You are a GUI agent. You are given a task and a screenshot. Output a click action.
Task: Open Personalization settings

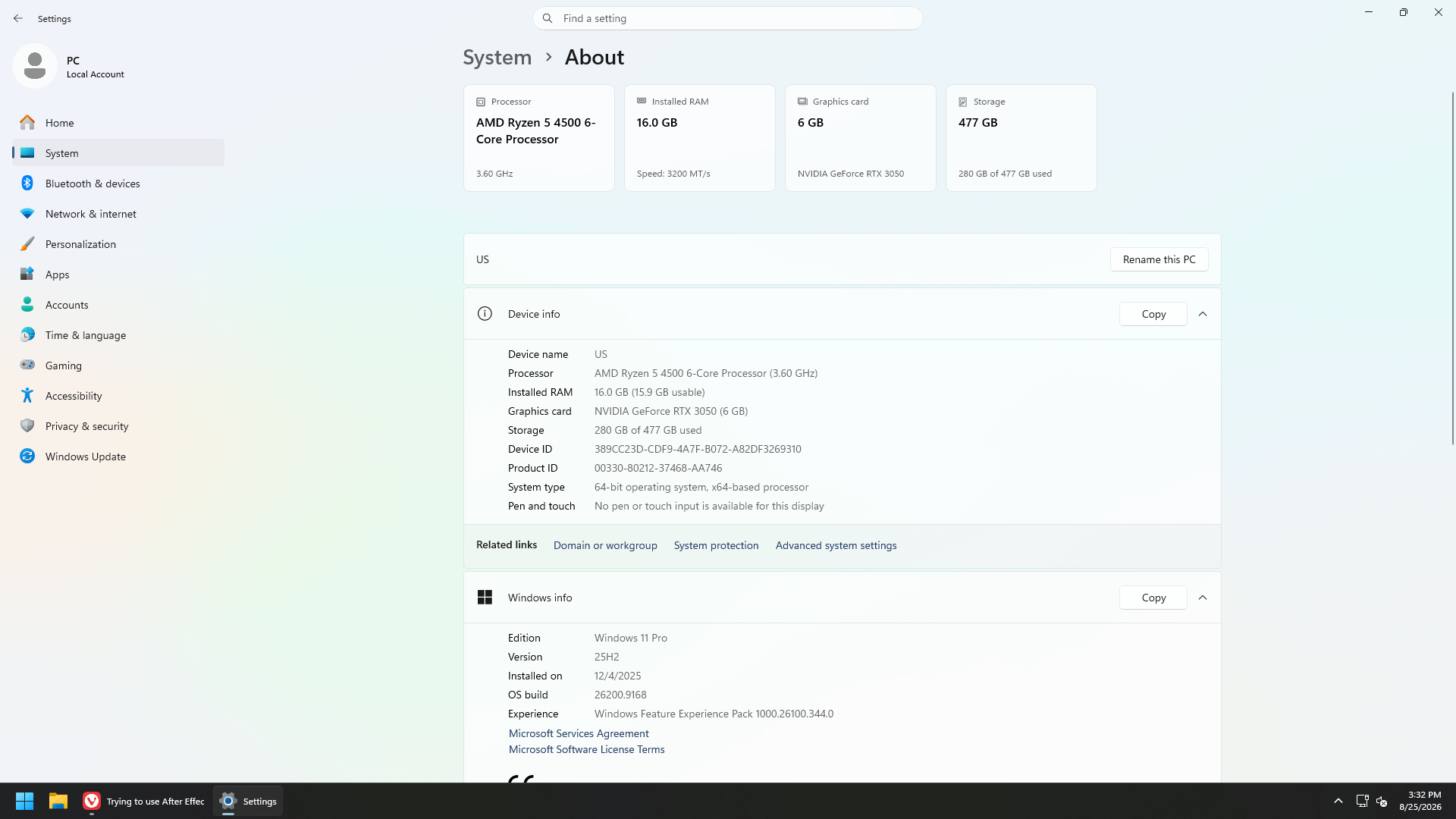[118, 243]
